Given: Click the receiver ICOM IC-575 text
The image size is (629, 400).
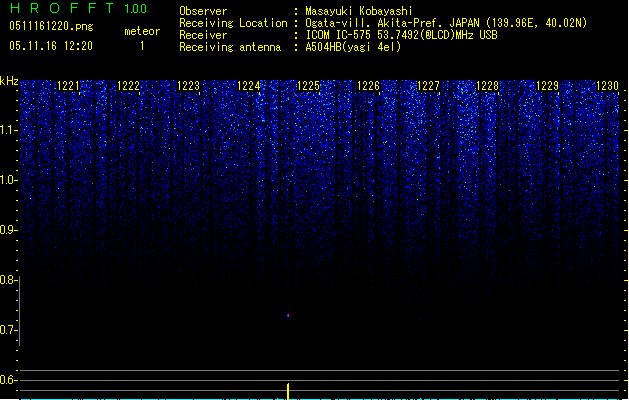Looking at the screenshot, I should pos(401,35).
